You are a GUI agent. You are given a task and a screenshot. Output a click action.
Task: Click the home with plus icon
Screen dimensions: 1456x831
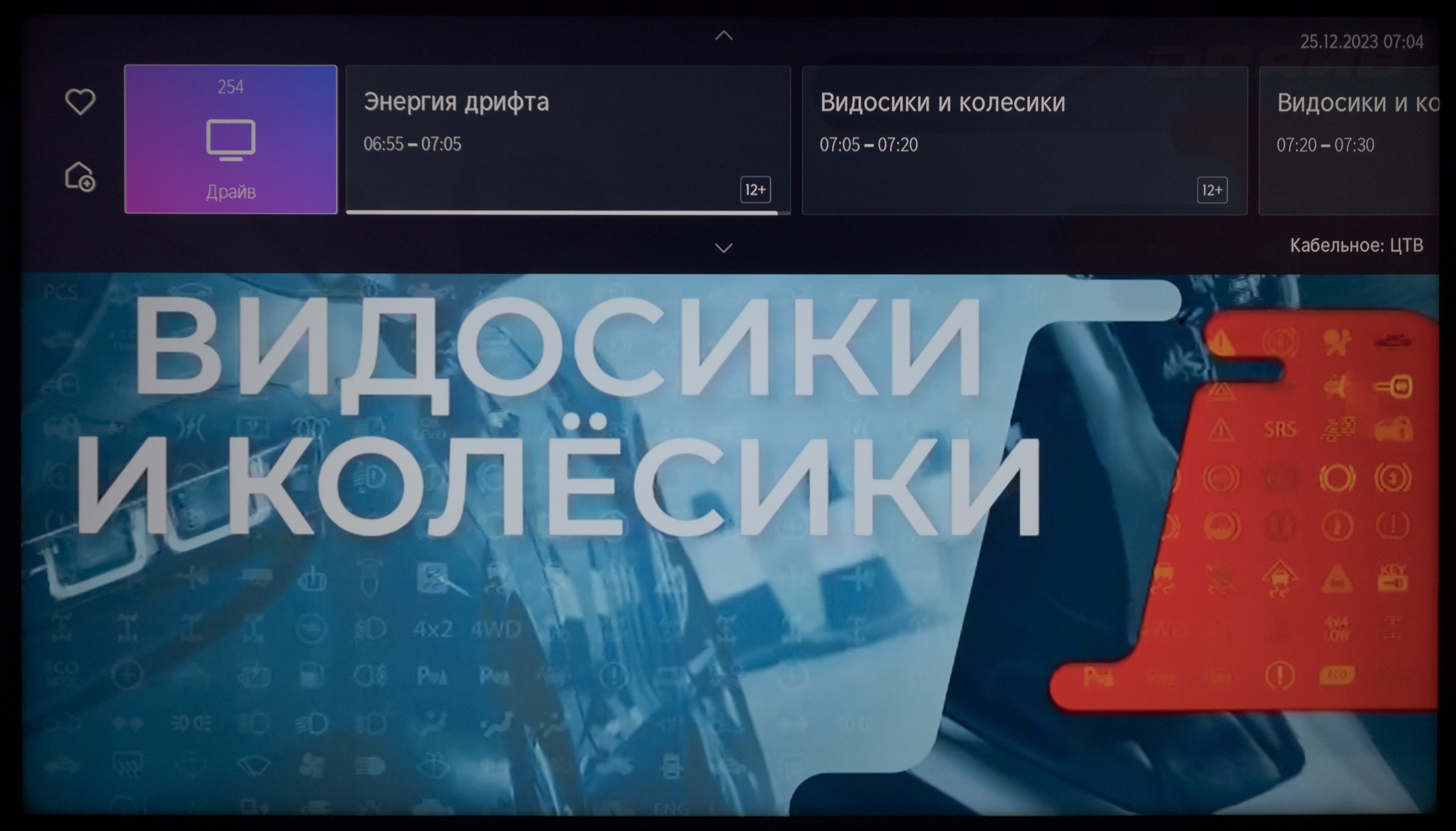80,176
